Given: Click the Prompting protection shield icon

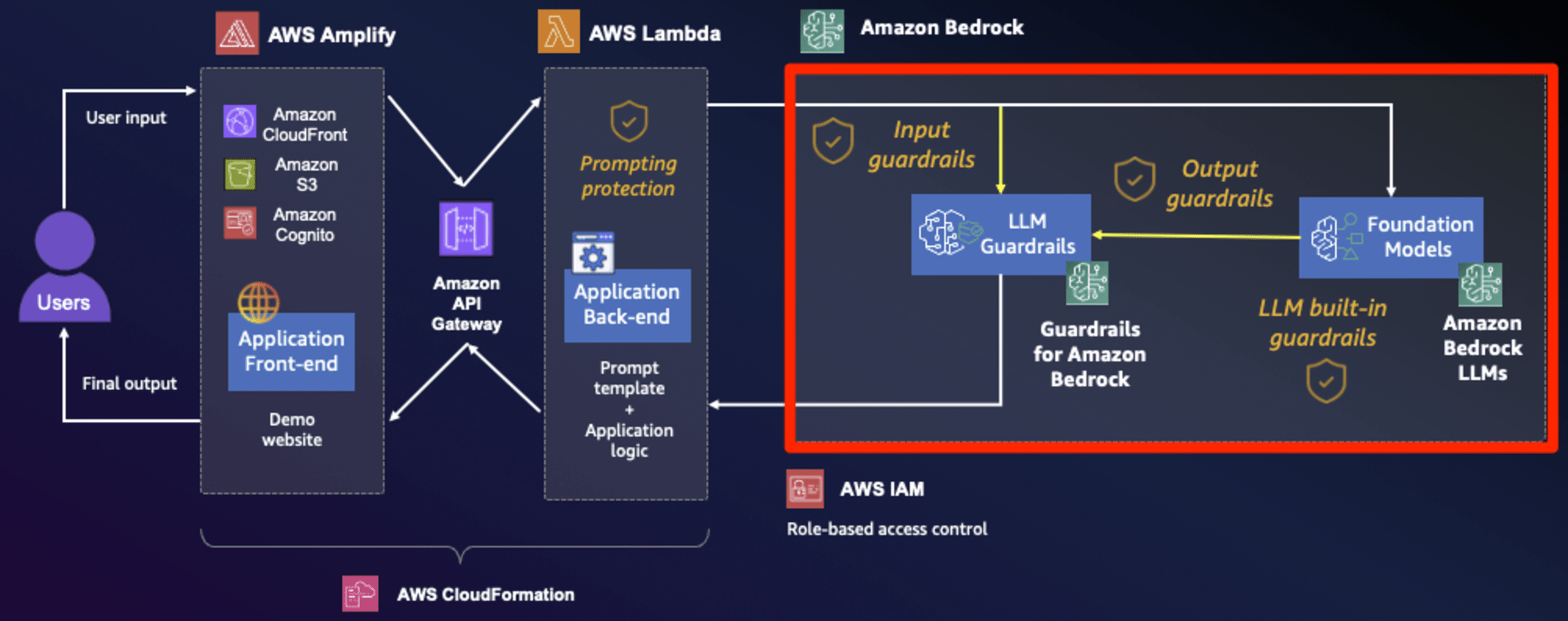Looking at the screenshot, I should tap(629, 122).
